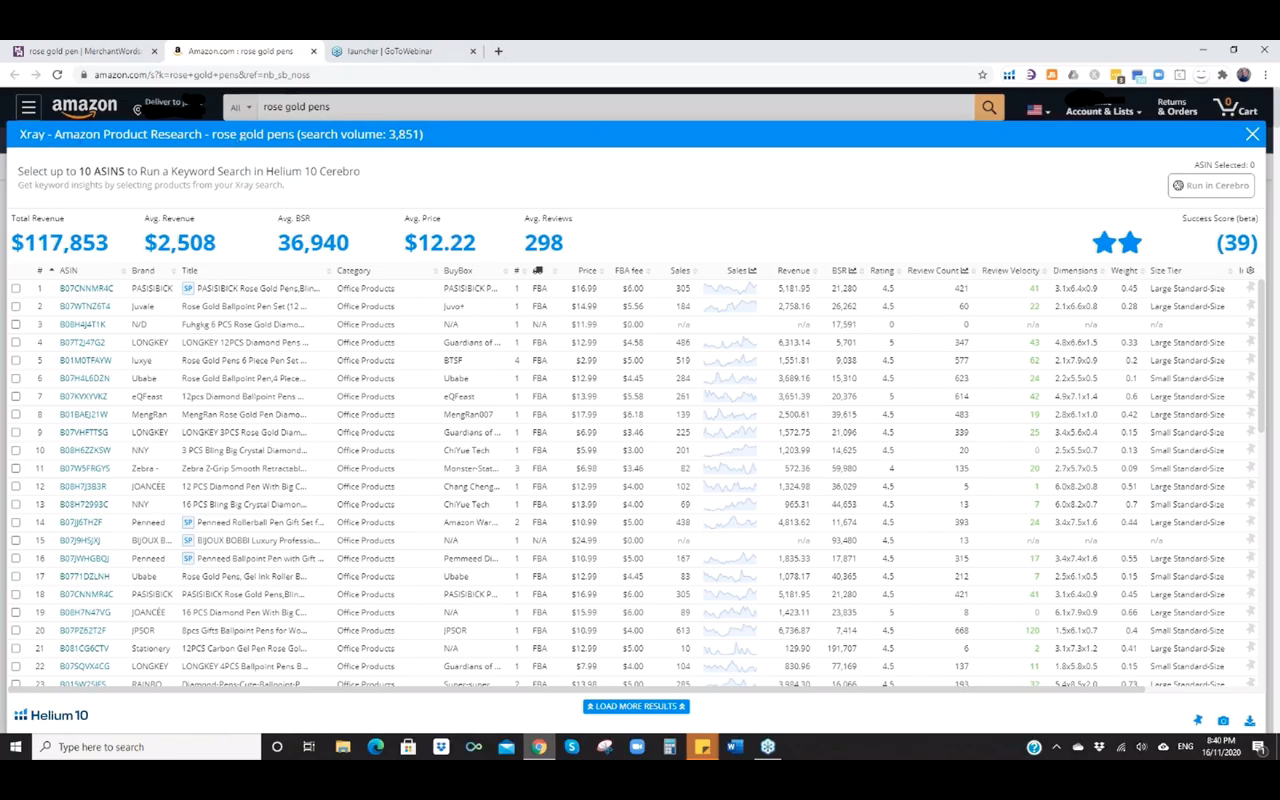Screen dimensions: 1280x800
Task: Open ASIN link B07VHFTTSG
Action: coord(84,432)
